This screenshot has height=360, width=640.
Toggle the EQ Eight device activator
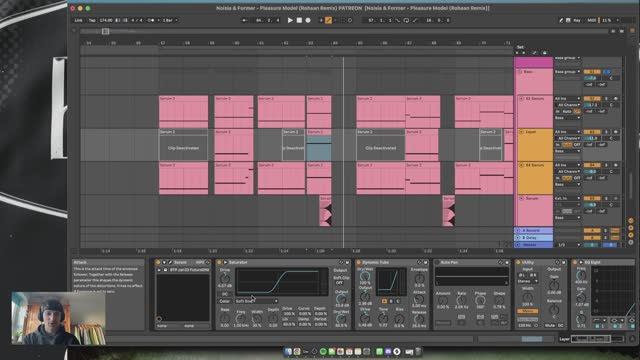click(575, 262)
